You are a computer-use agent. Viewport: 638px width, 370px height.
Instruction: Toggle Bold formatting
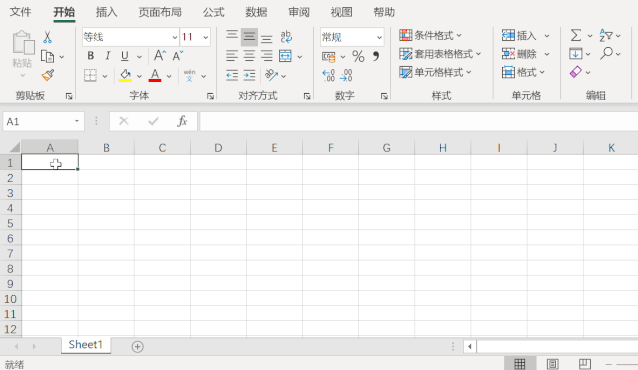pos(91,56)
